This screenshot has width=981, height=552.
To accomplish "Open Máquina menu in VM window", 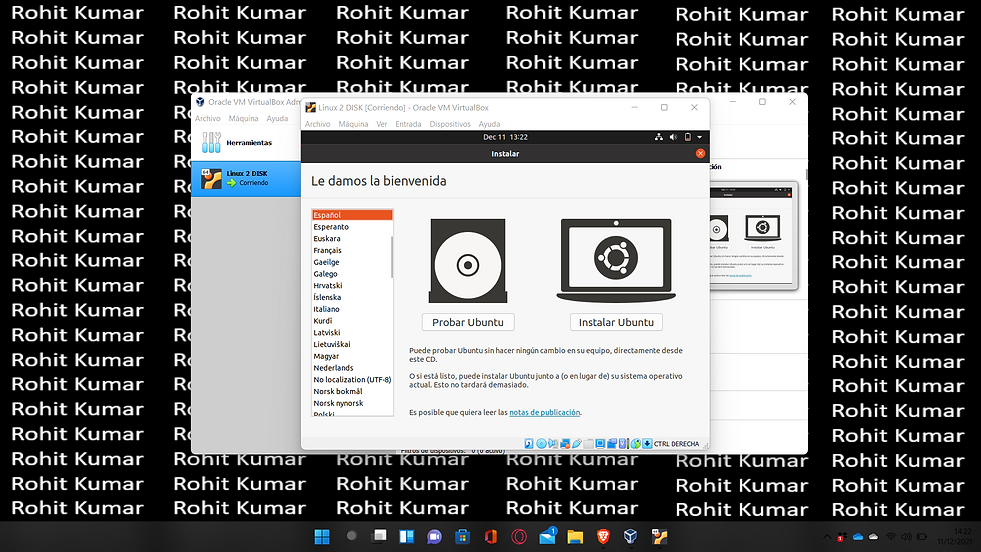I will tap(353, 124).
